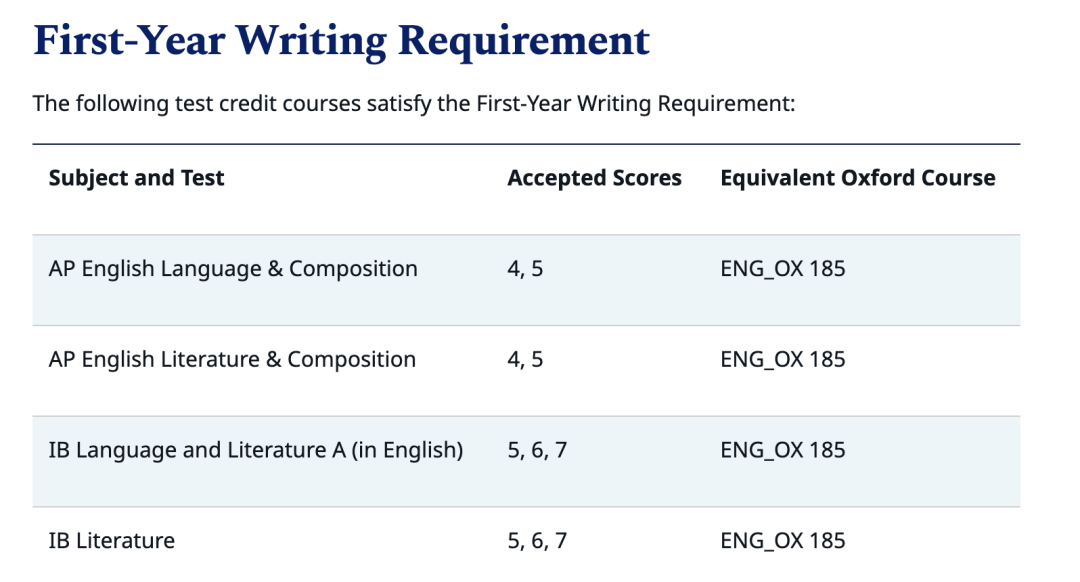The image size is (1080, 582).
Task: Click the Equivalent Oxford Course column header
Action: coord(858,178)
